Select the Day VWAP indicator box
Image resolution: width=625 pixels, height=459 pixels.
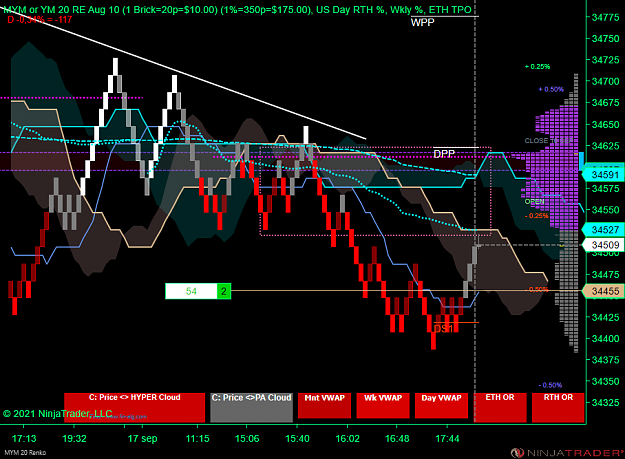[x=441, y=405]
